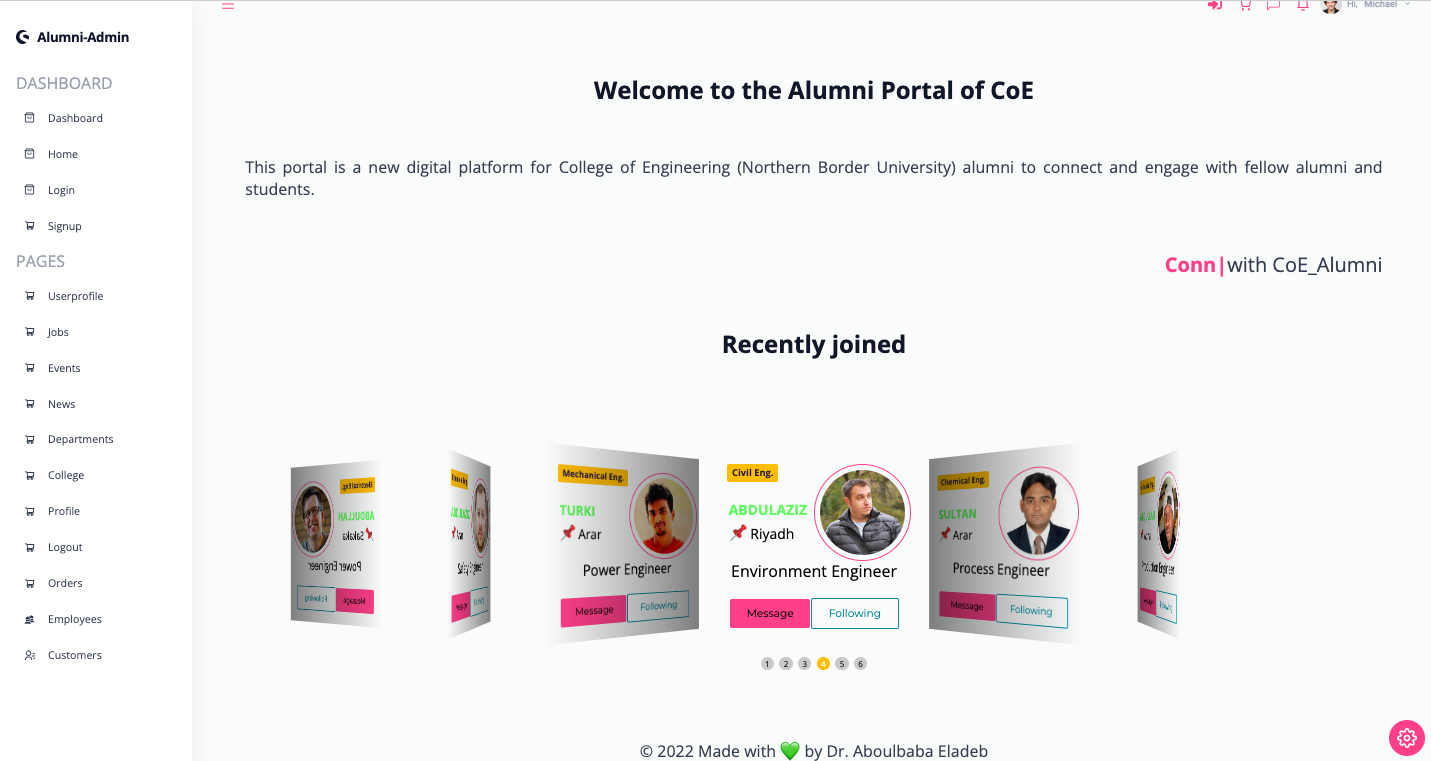This screenshot has width=1431, height=761.
Task: Click the pink settings gear button
Action: click(x=1407, y=738)
